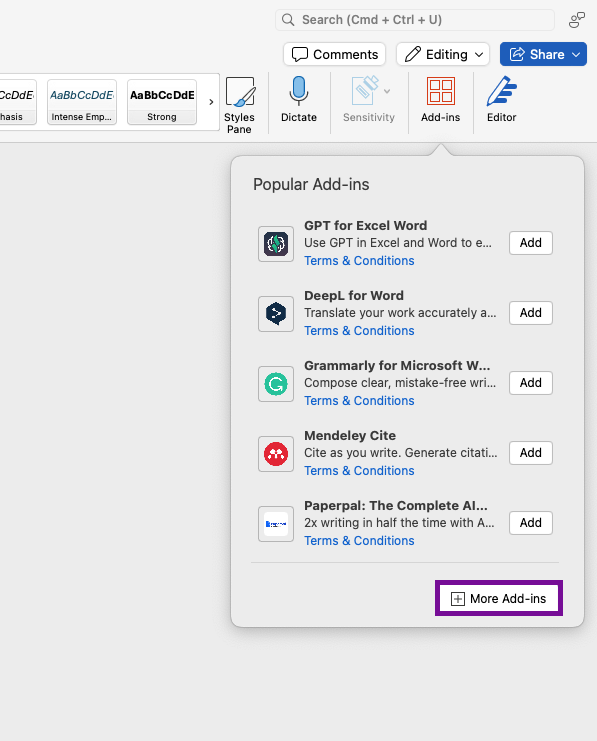Click the '2x writing in half the time' description
Image resolution: width=597 pixels, height=741 pixels.
399,523
